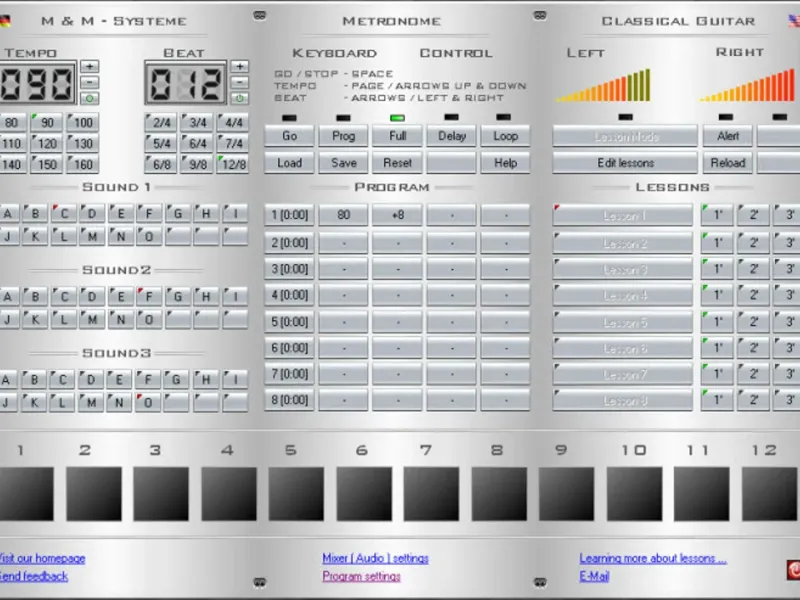Click the beat pad under number 7
This screenshot has width=800, height=600.
[x=431, y=494]
